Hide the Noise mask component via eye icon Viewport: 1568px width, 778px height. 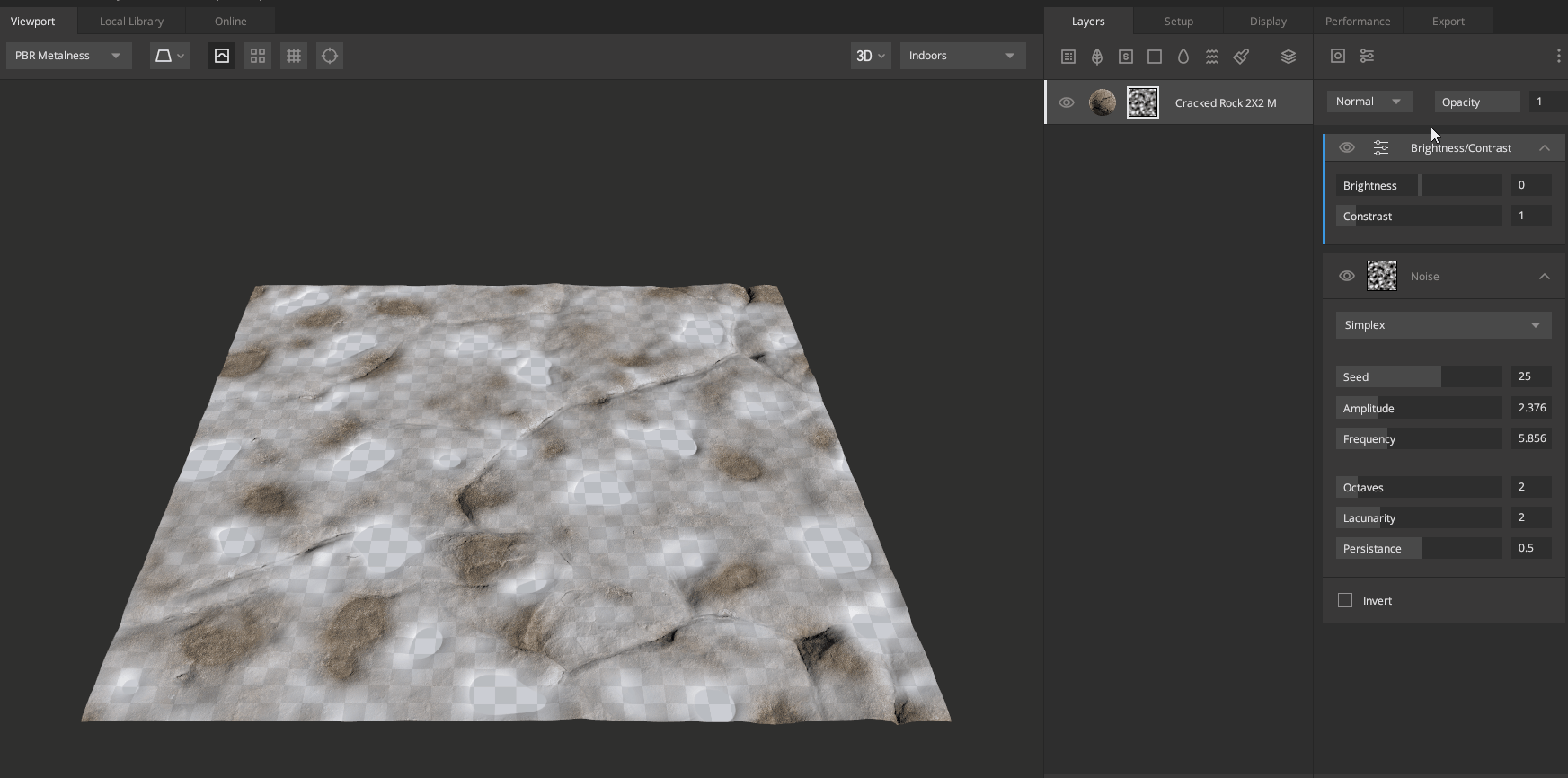coord(1347,276)
